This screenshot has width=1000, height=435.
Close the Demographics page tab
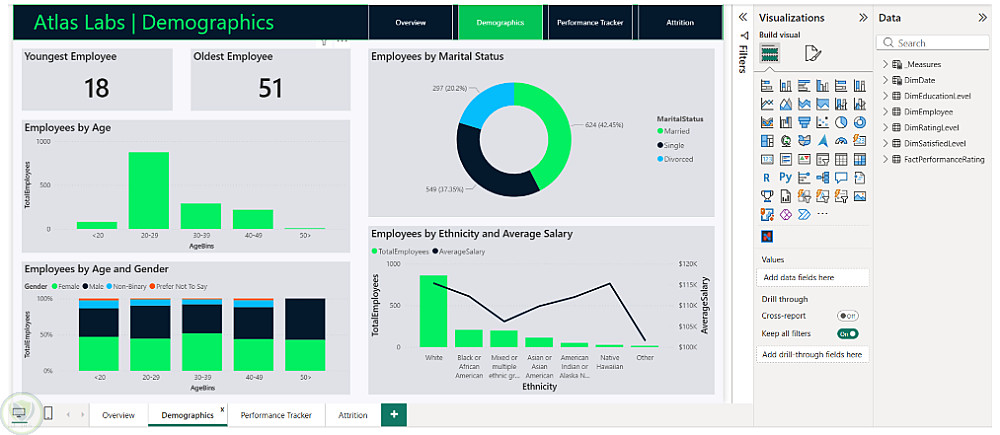[222, 409]
